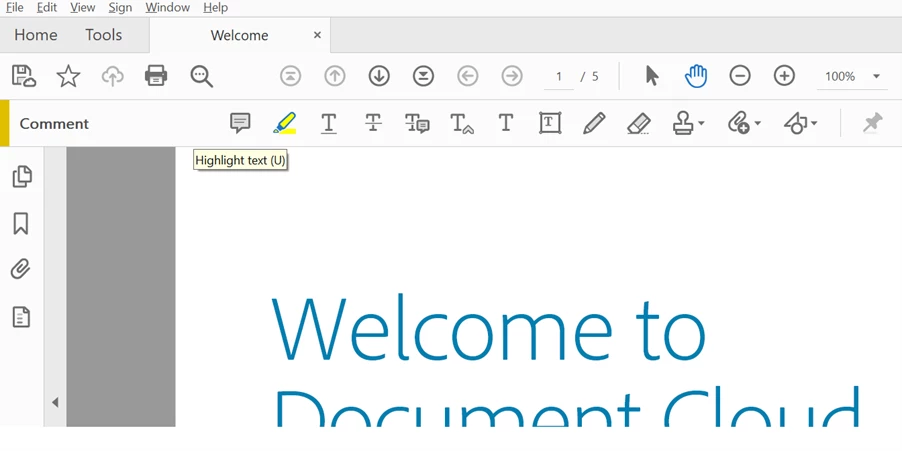Zoom out with the minus icon
Image resolution: width=902 pixels, height=451 pixels.
click(740, 76)
